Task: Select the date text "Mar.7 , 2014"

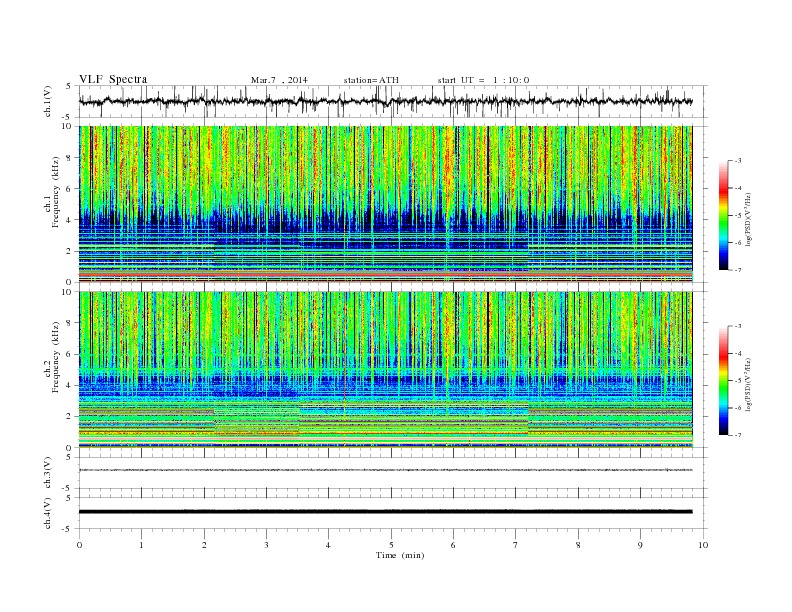Action: (279, 80)
